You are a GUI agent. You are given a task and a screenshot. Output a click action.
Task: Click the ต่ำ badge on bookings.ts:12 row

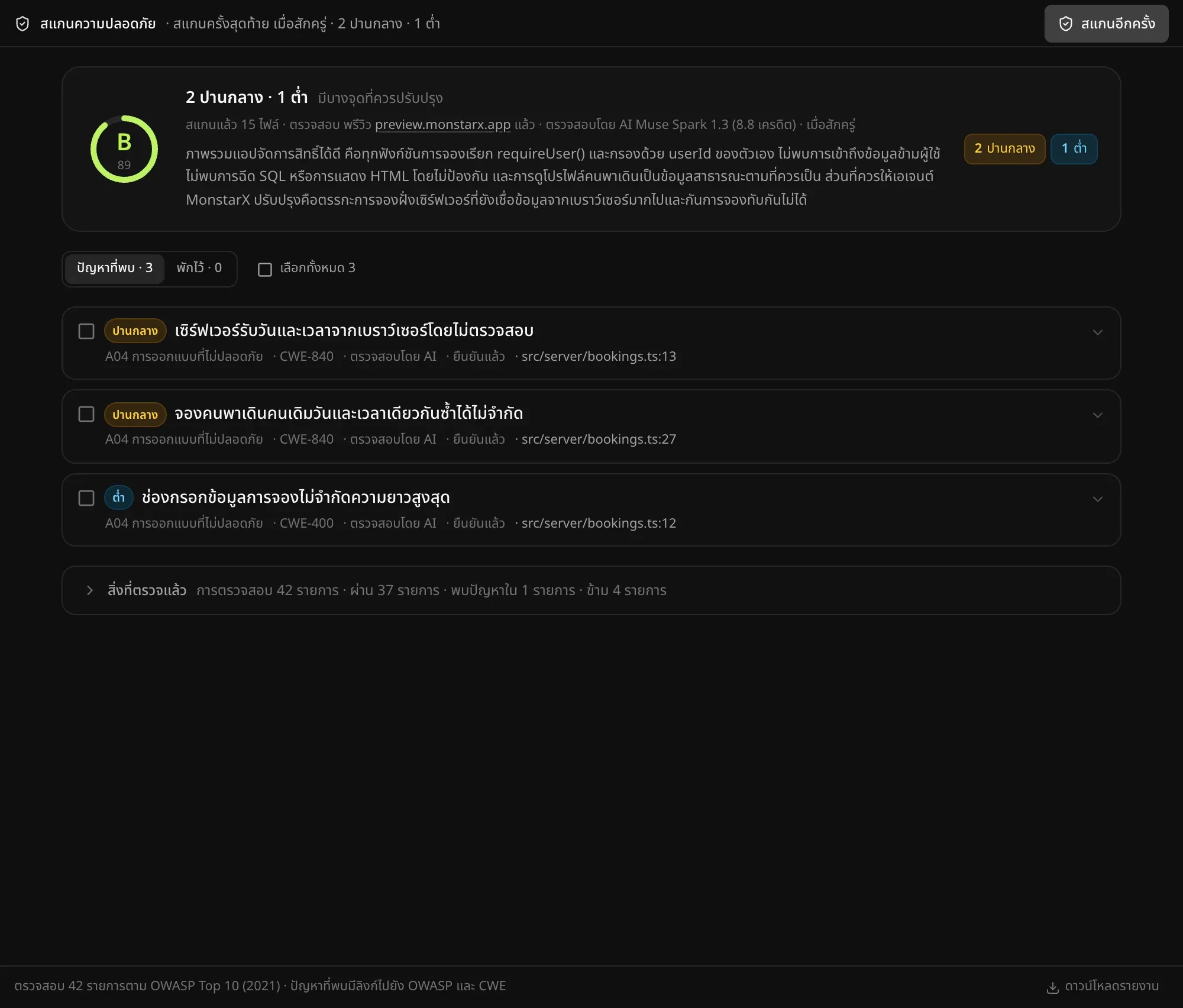(x=119, y=497)
